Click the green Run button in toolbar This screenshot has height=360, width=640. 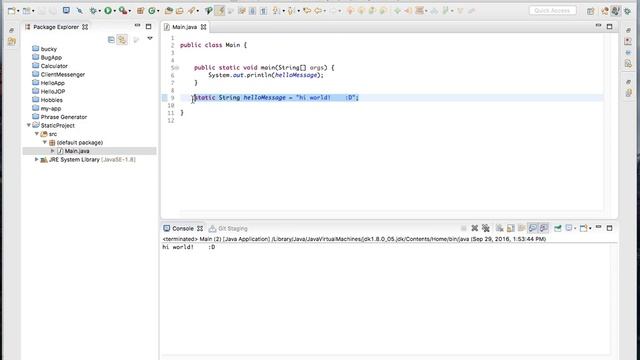pos(108,11)
